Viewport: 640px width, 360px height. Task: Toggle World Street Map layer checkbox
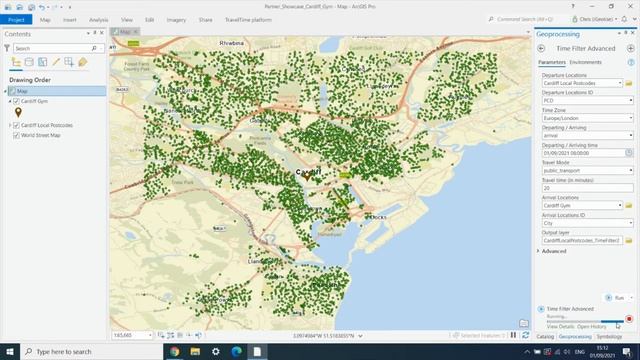[16, 135]
